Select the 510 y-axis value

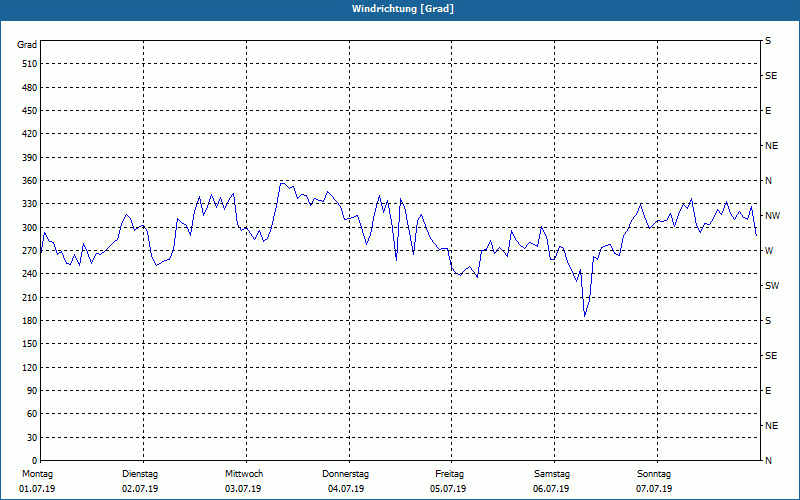[30, 64]
